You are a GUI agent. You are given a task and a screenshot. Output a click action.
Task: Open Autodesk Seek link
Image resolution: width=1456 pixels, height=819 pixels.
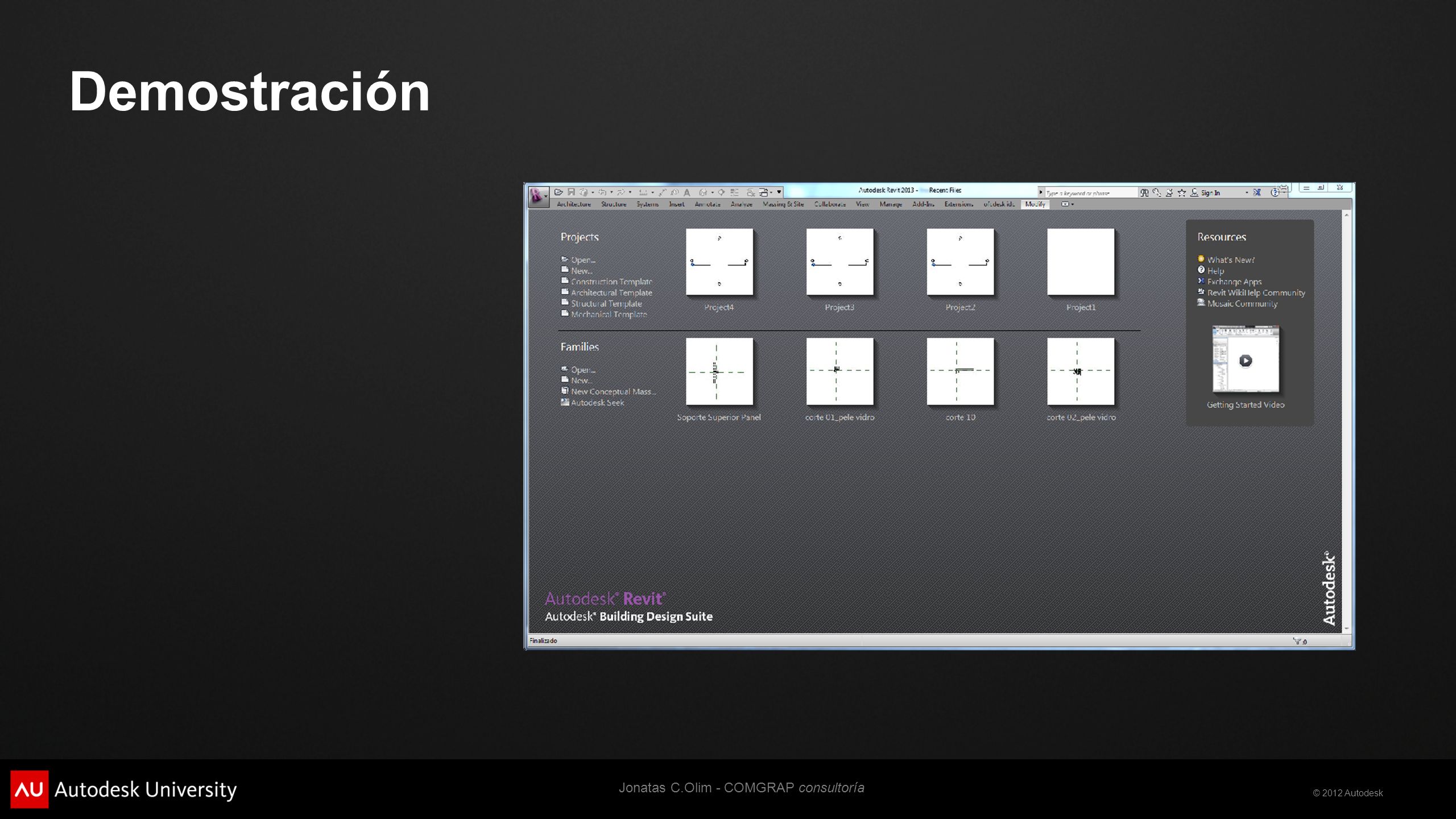[597, 403]
